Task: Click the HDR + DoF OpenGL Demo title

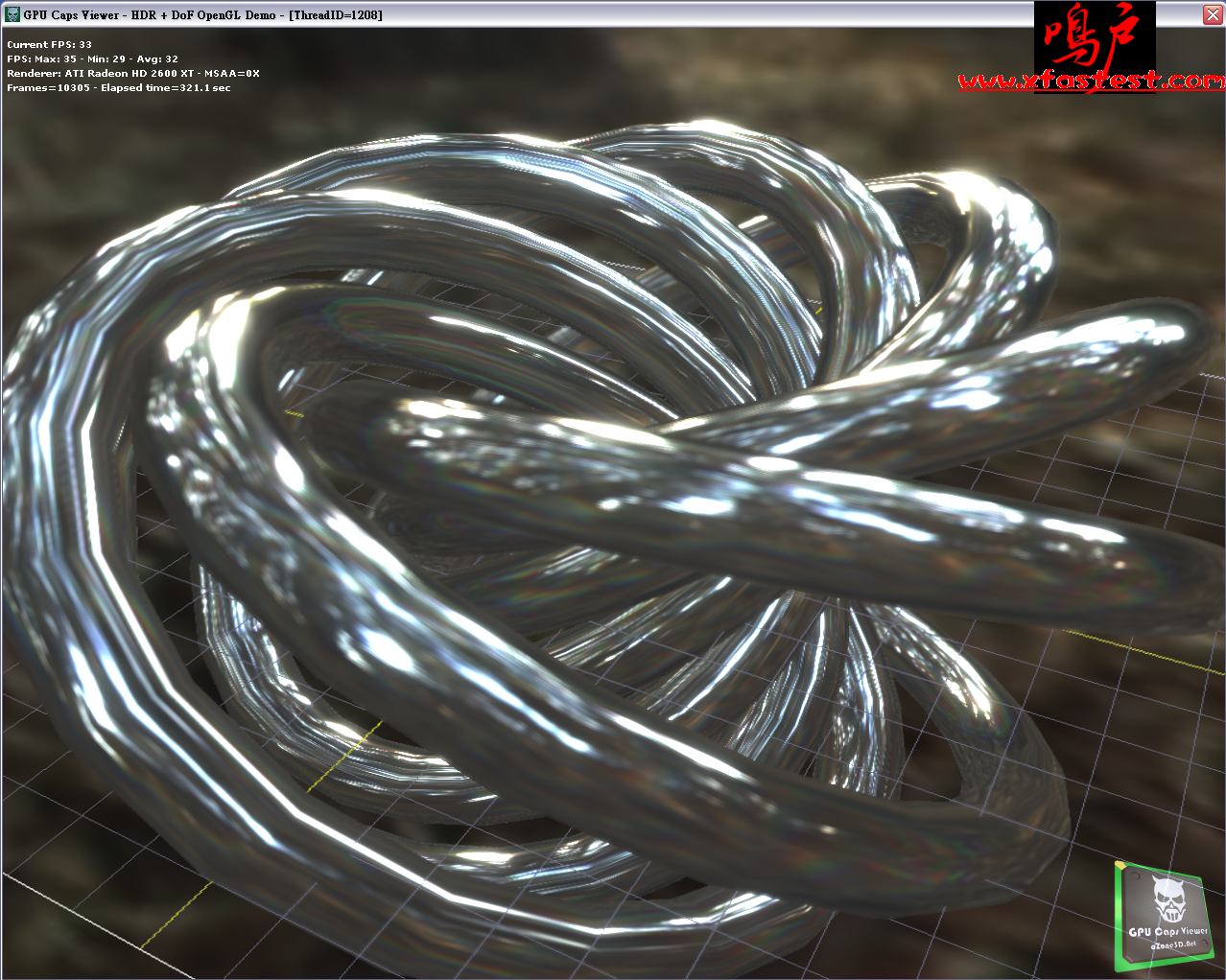Action: pyautogui.click(x=203, y=15)
